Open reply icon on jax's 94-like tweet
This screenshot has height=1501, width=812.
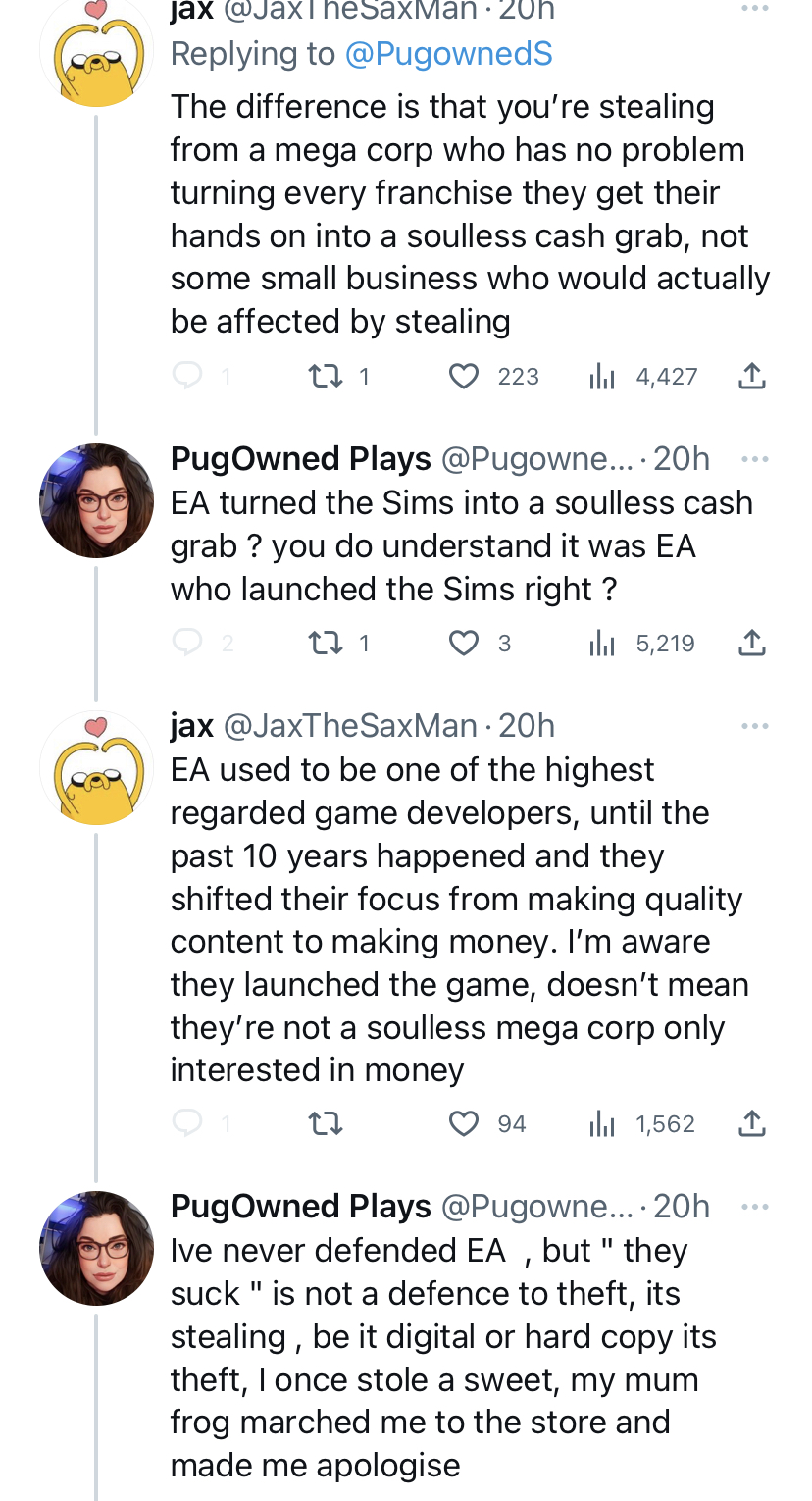[x=186, y=1123]
